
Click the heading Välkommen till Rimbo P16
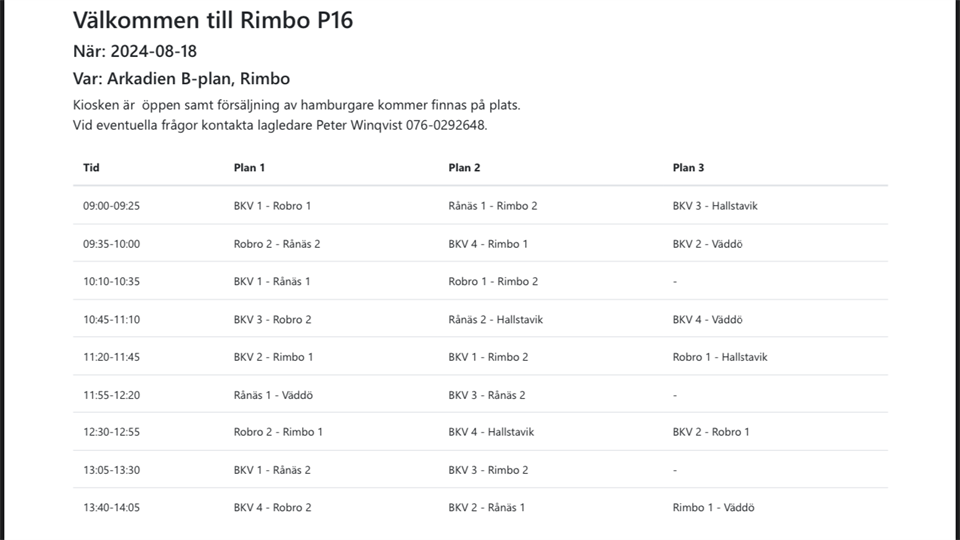pyautogui.click(x=212, y=19)
